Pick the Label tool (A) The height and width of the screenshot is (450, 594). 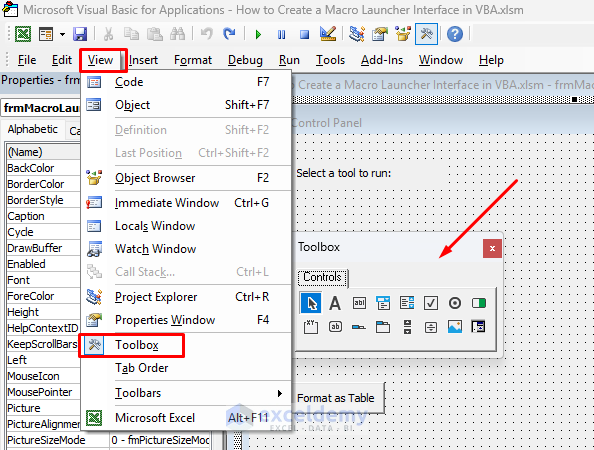pyautogui.click(x=335, y=303)
